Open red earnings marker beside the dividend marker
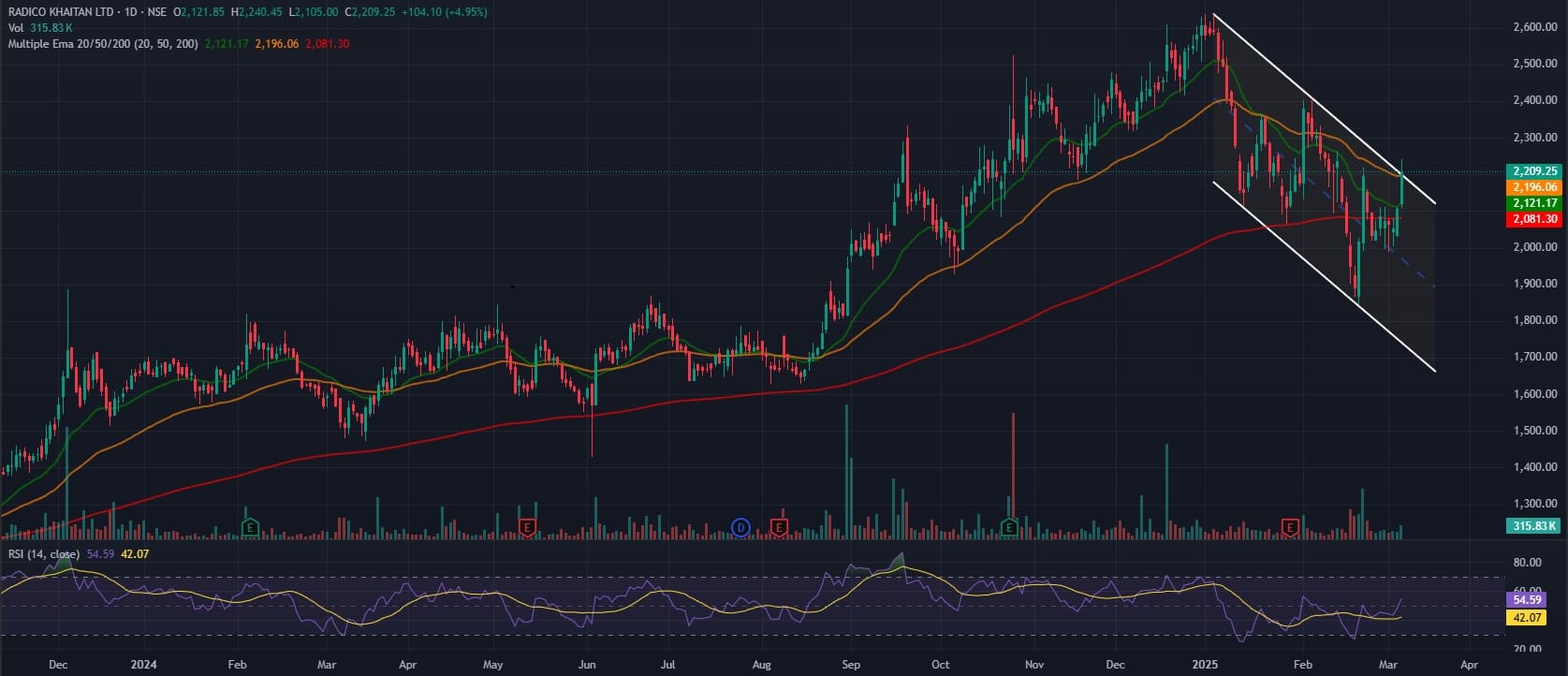The height and width of the screenshot is (676, 1568). tap(778, 527)
